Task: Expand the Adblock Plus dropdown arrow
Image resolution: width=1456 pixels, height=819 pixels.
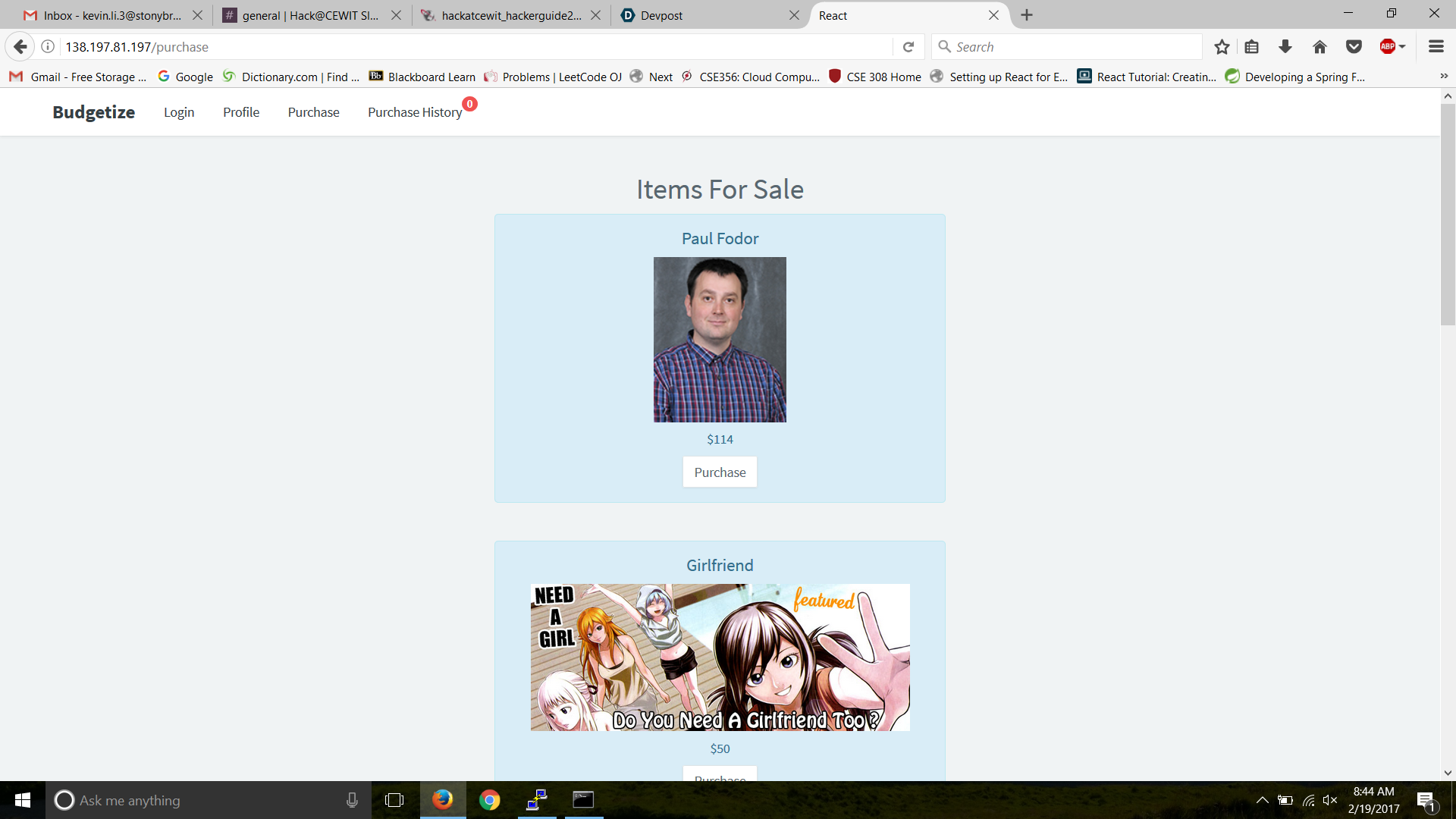Action: [x=1402, y=47]
